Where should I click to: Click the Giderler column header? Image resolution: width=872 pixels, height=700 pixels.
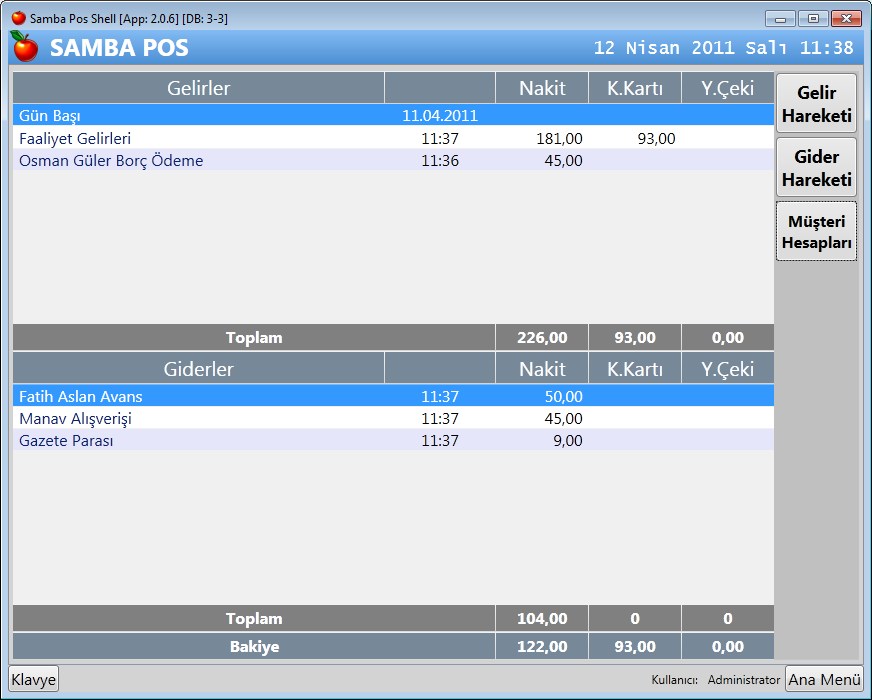coord(198,369)
